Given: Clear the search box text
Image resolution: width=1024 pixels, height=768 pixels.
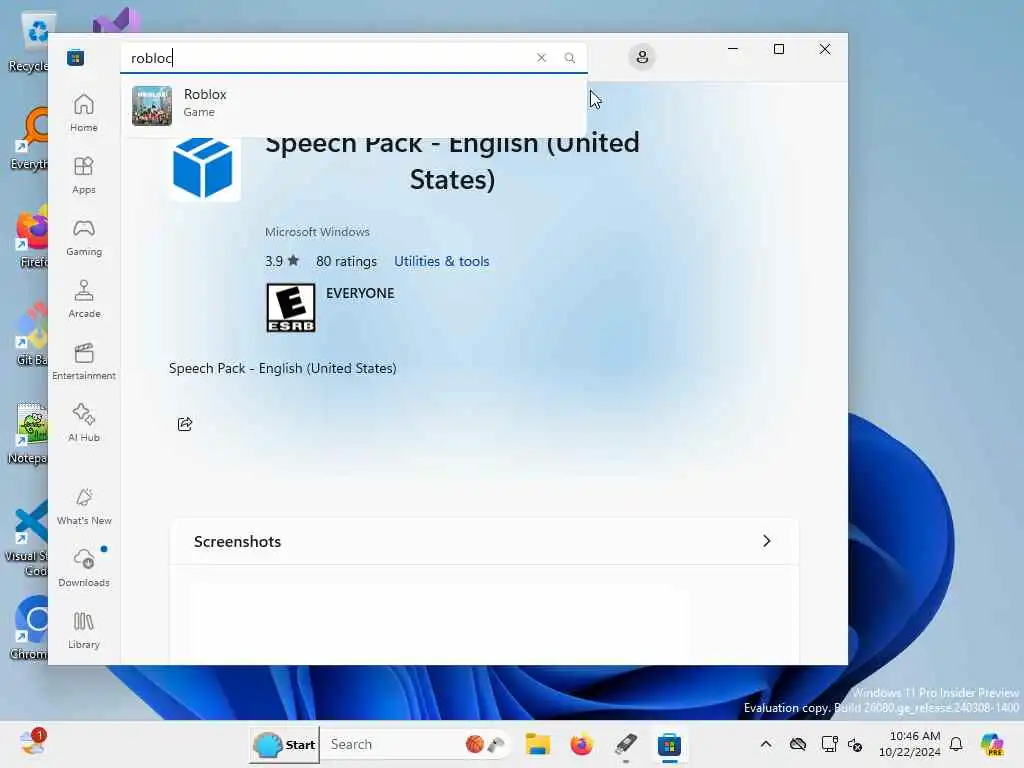Looking at the screenshot, I should pos(541,57).
